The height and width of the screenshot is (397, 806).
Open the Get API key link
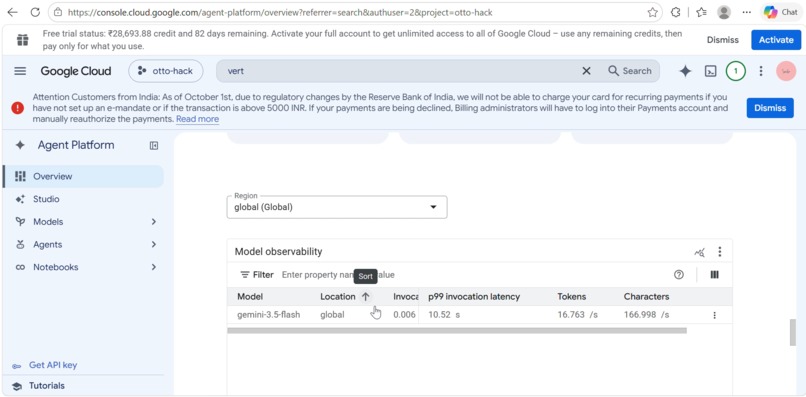pyautogui.click(x=52, y=365)
